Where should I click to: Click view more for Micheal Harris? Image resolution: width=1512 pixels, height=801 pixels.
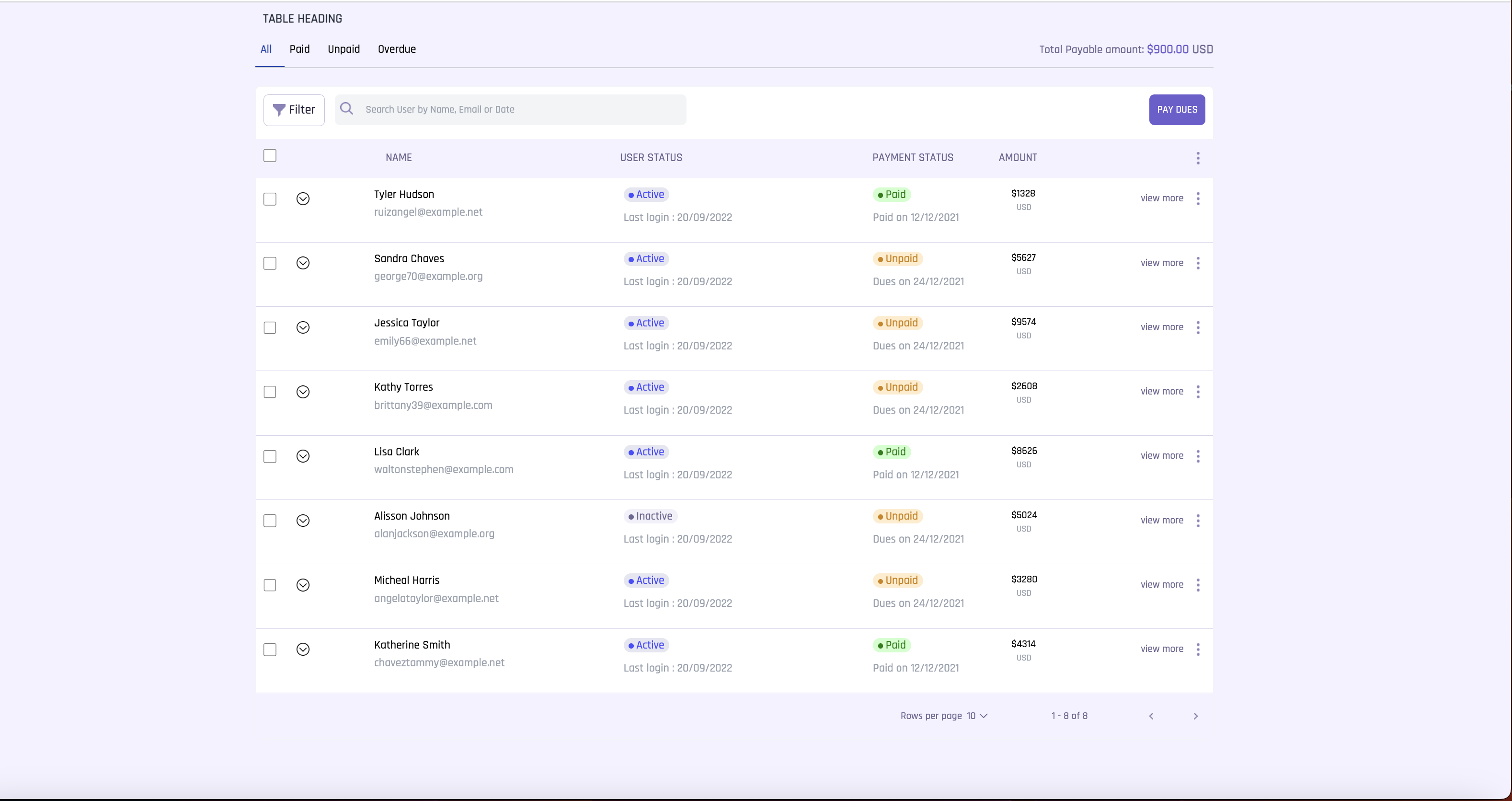tap(1162, 585)
